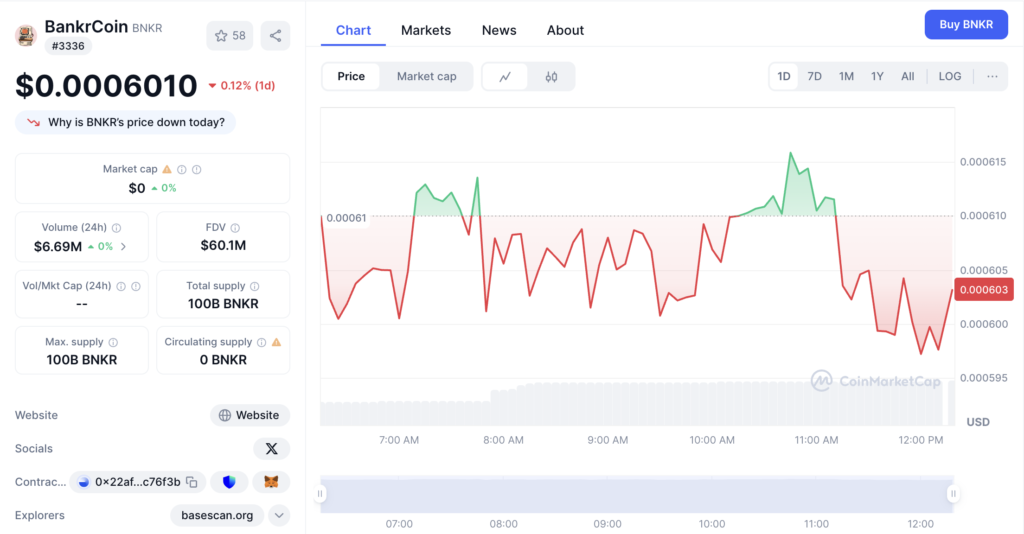The width and height of the screenshot is (1024, 534).
Task: Click the chevron arrow beside Volume $6.69M
Action: (123, 247)
